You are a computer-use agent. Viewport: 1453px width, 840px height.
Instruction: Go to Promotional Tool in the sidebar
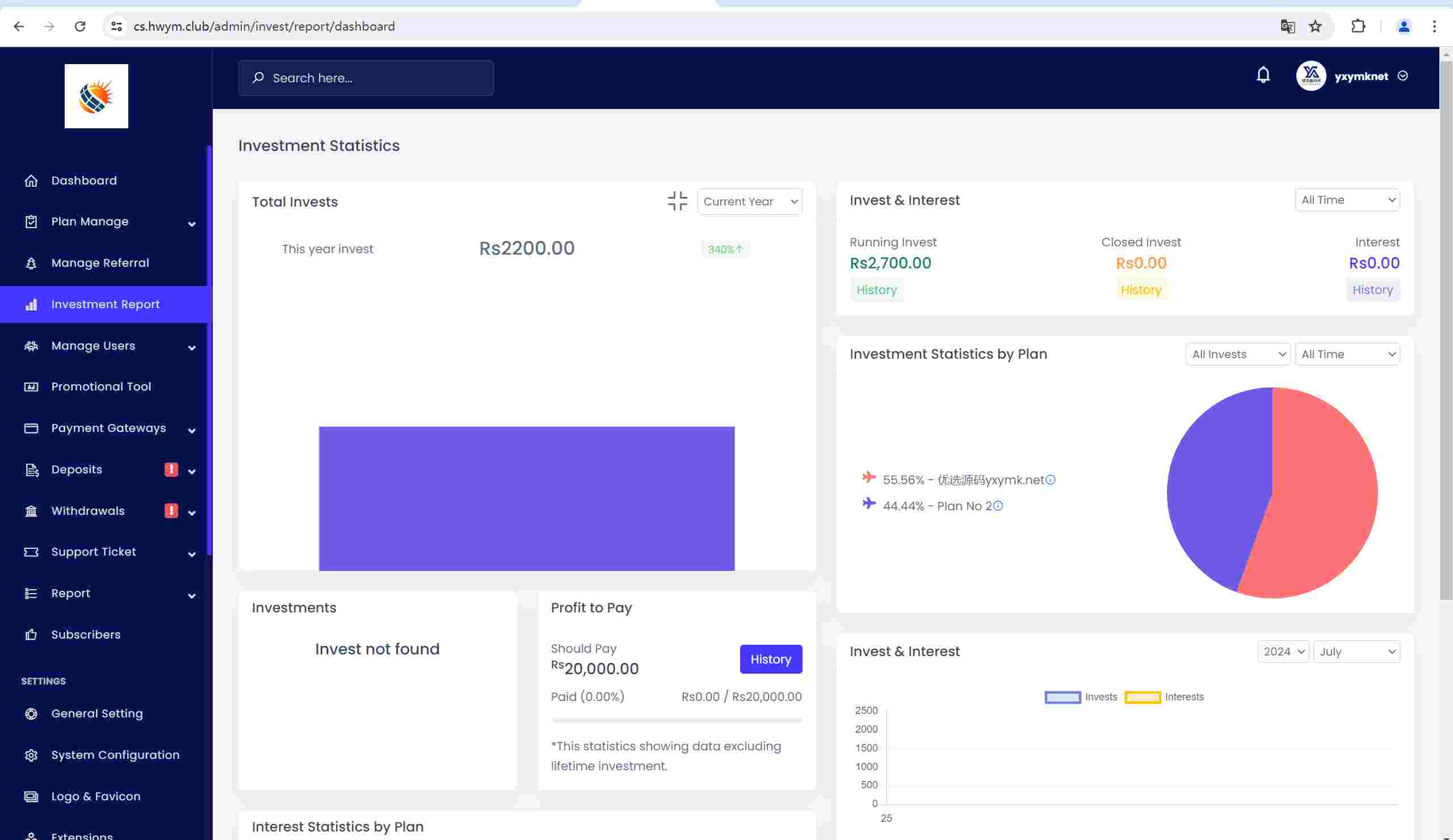coord(101,387)
